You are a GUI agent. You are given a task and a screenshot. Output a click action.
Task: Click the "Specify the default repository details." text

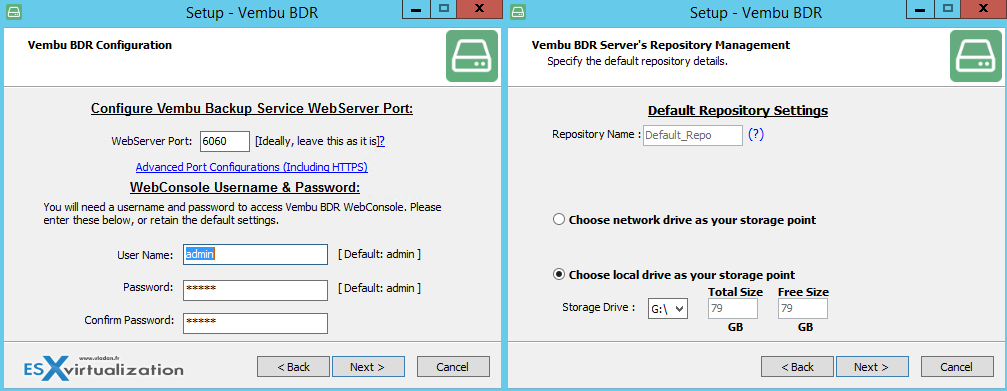point(637,62)
